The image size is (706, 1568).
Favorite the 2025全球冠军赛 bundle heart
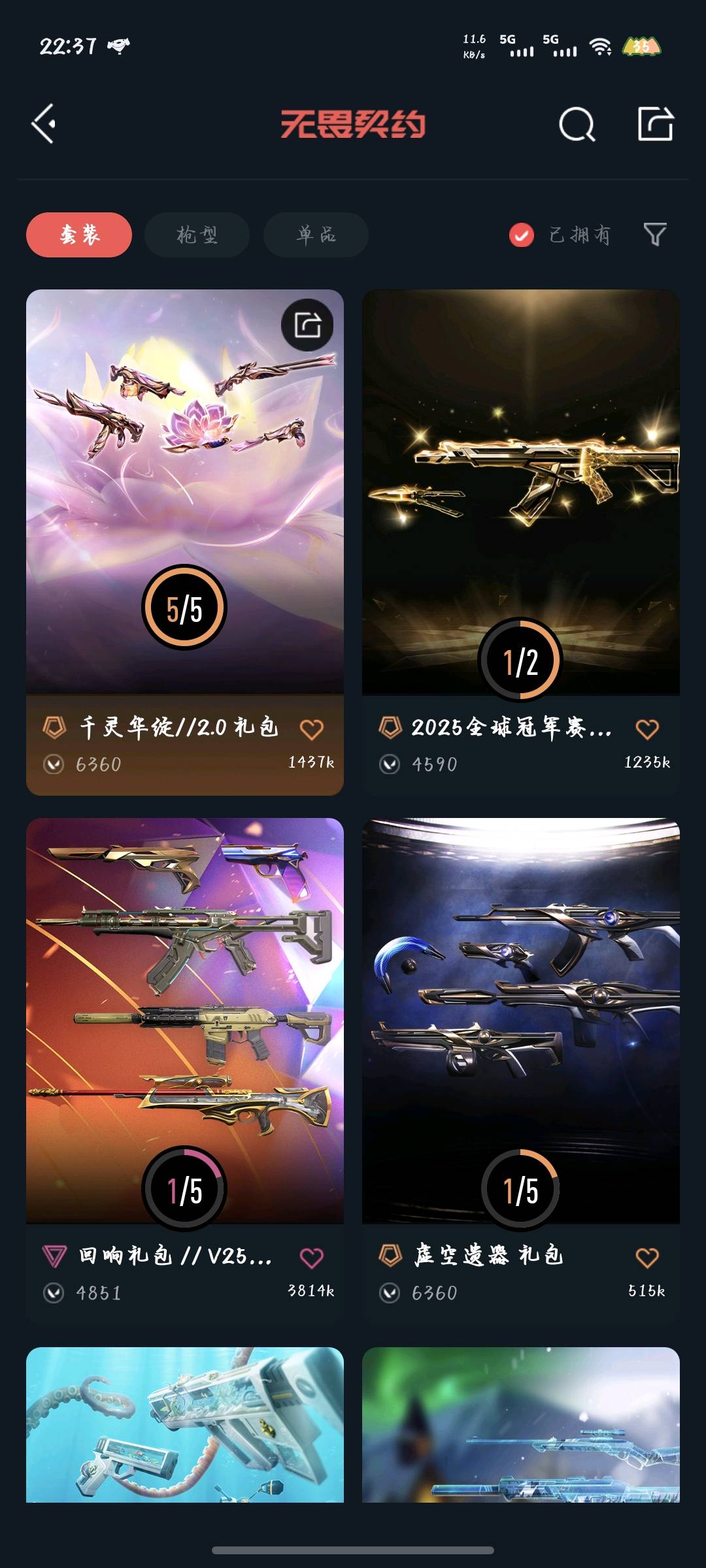point(647,729)
